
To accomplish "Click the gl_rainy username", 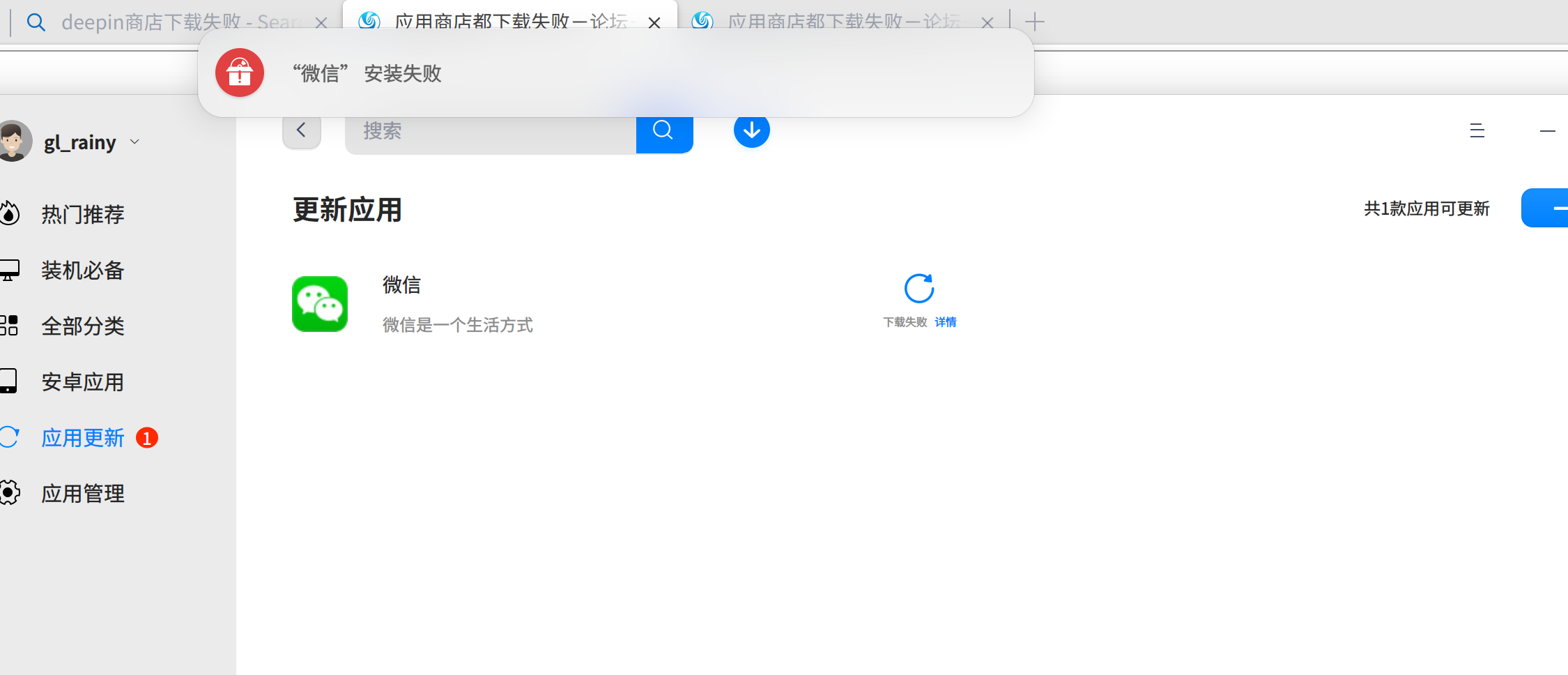I will (x=80, y=142).
